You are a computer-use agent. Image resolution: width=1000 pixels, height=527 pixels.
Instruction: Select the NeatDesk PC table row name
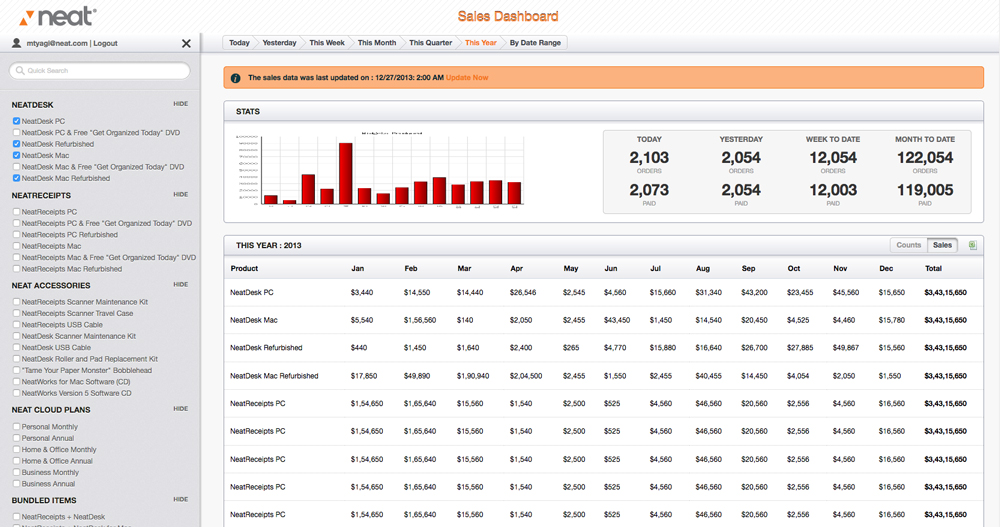[251, 292]
